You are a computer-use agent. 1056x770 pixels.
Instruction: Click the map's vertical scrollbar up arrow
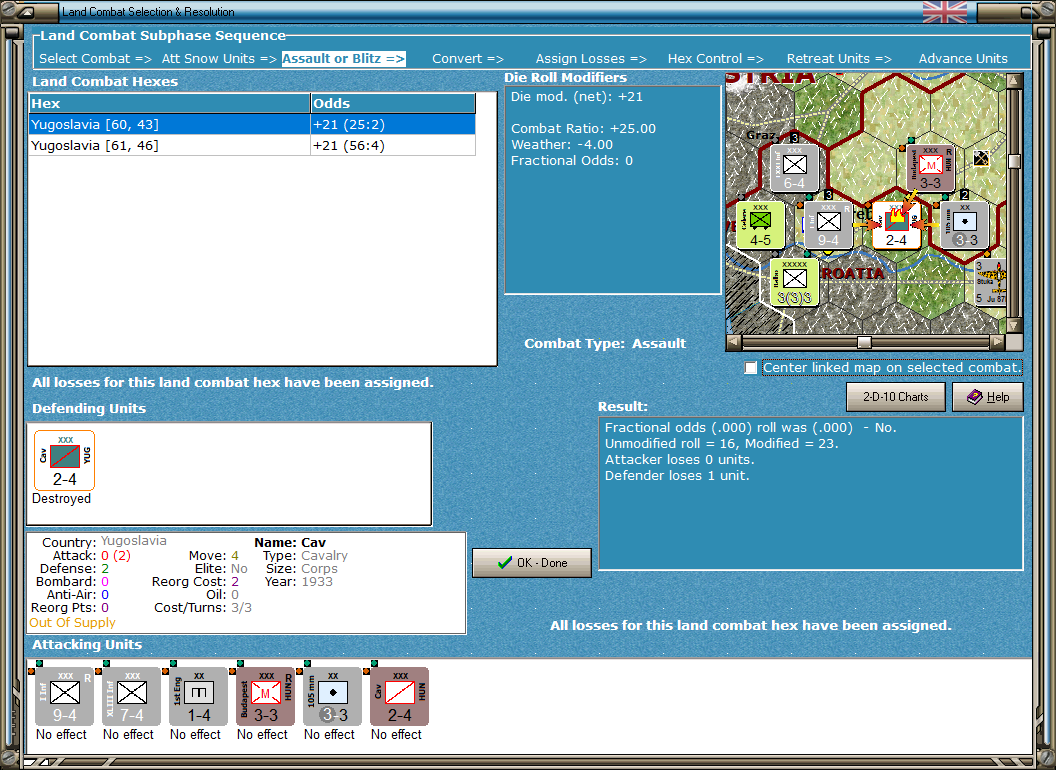(x=1014, y=82)
